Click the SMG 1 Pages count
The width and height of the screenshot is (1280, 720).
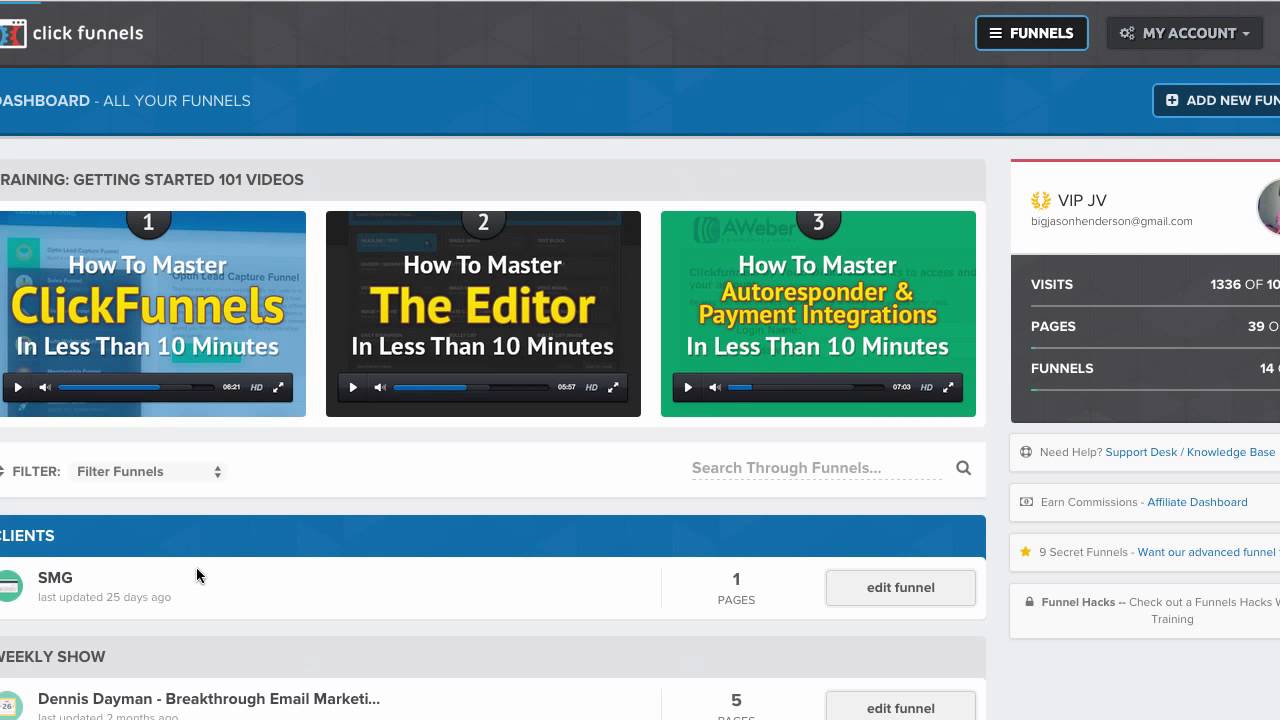click(736, 588)
